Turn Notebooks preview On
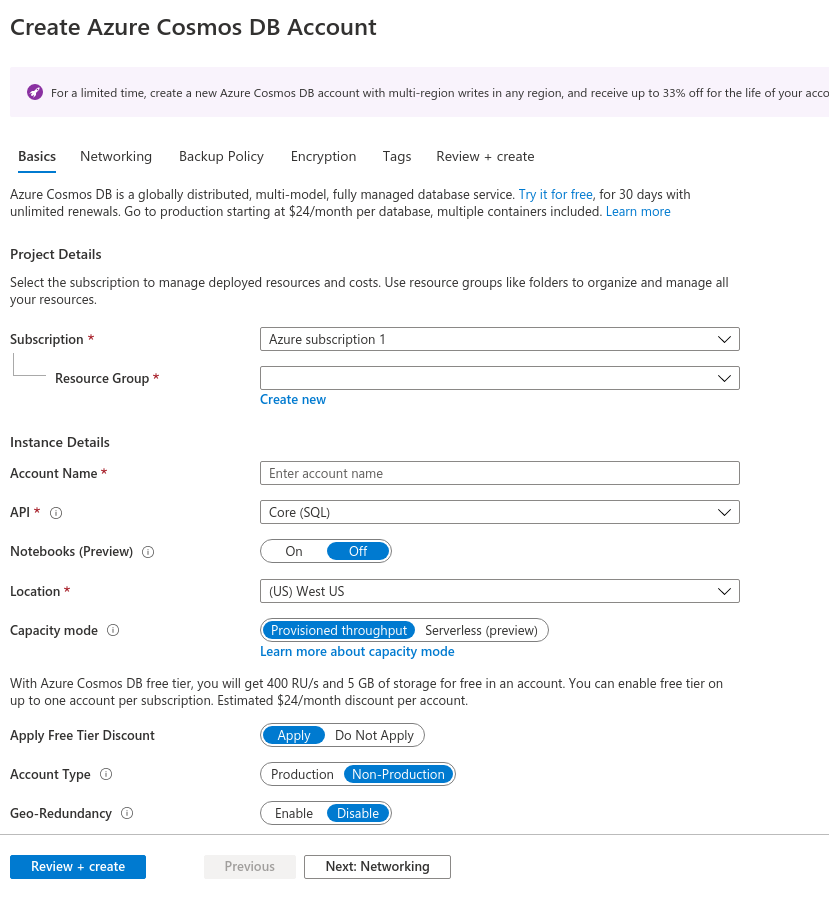This screenshot has width=829, height=904. pyautogui.click(x=294, y=551)
